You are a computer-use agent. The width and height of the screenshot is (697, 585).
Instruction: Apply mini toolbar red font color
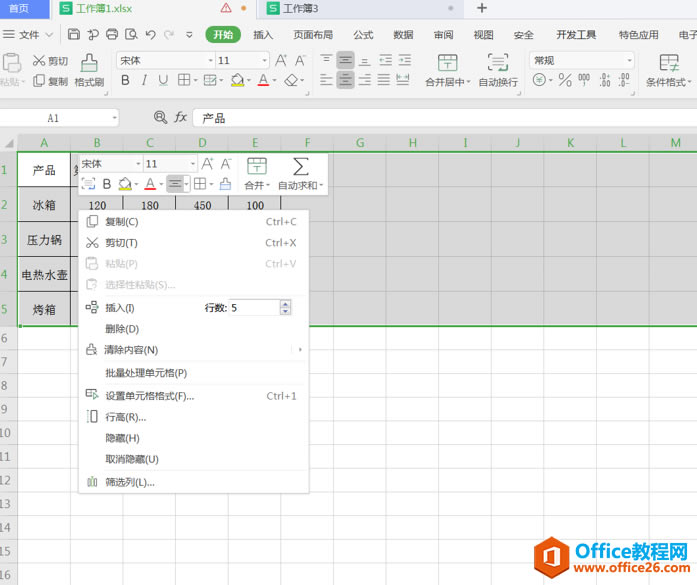[150, 184]
